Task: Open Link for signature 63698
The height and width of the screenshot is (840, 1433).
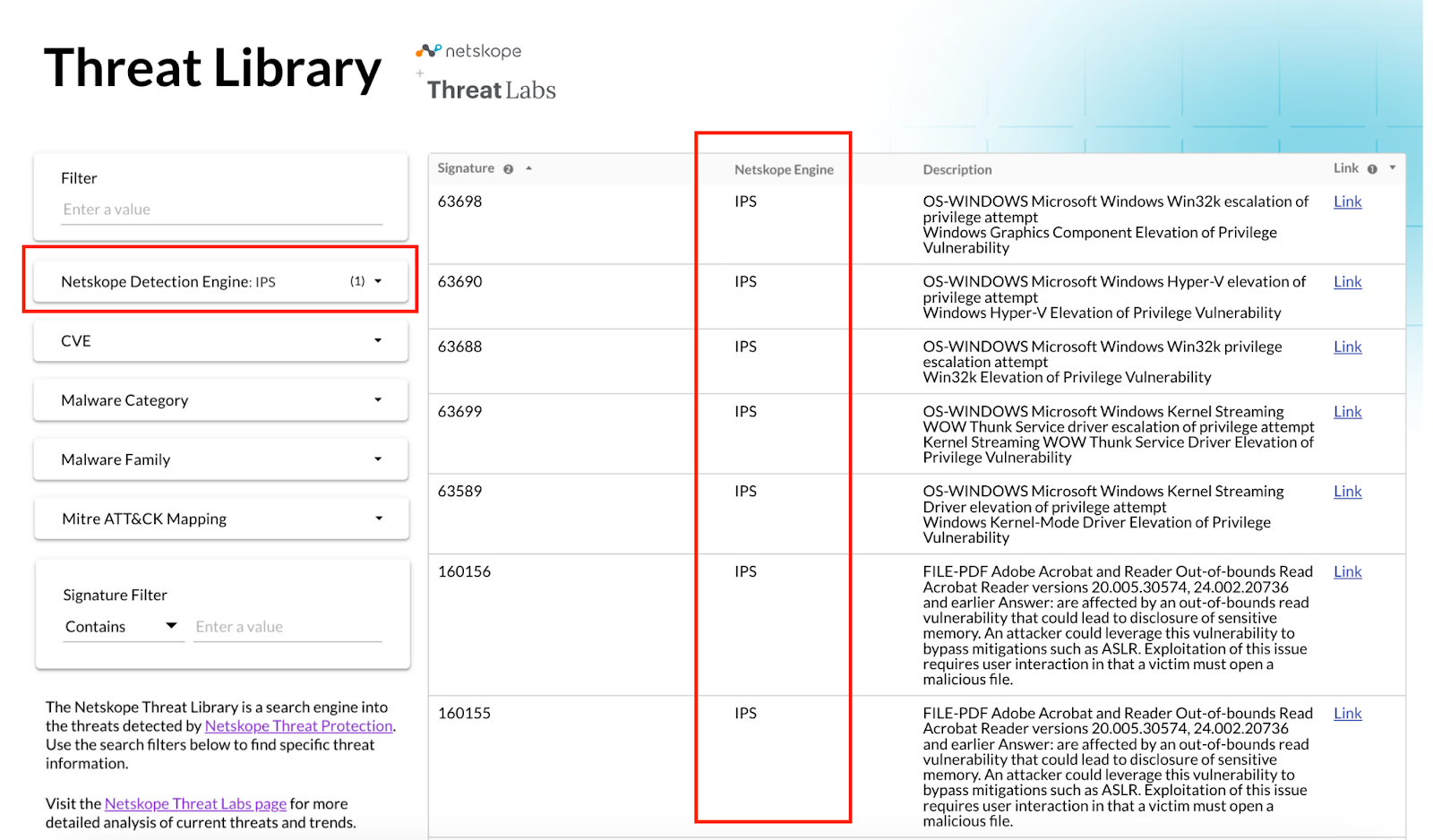Action: [1347, 201]
